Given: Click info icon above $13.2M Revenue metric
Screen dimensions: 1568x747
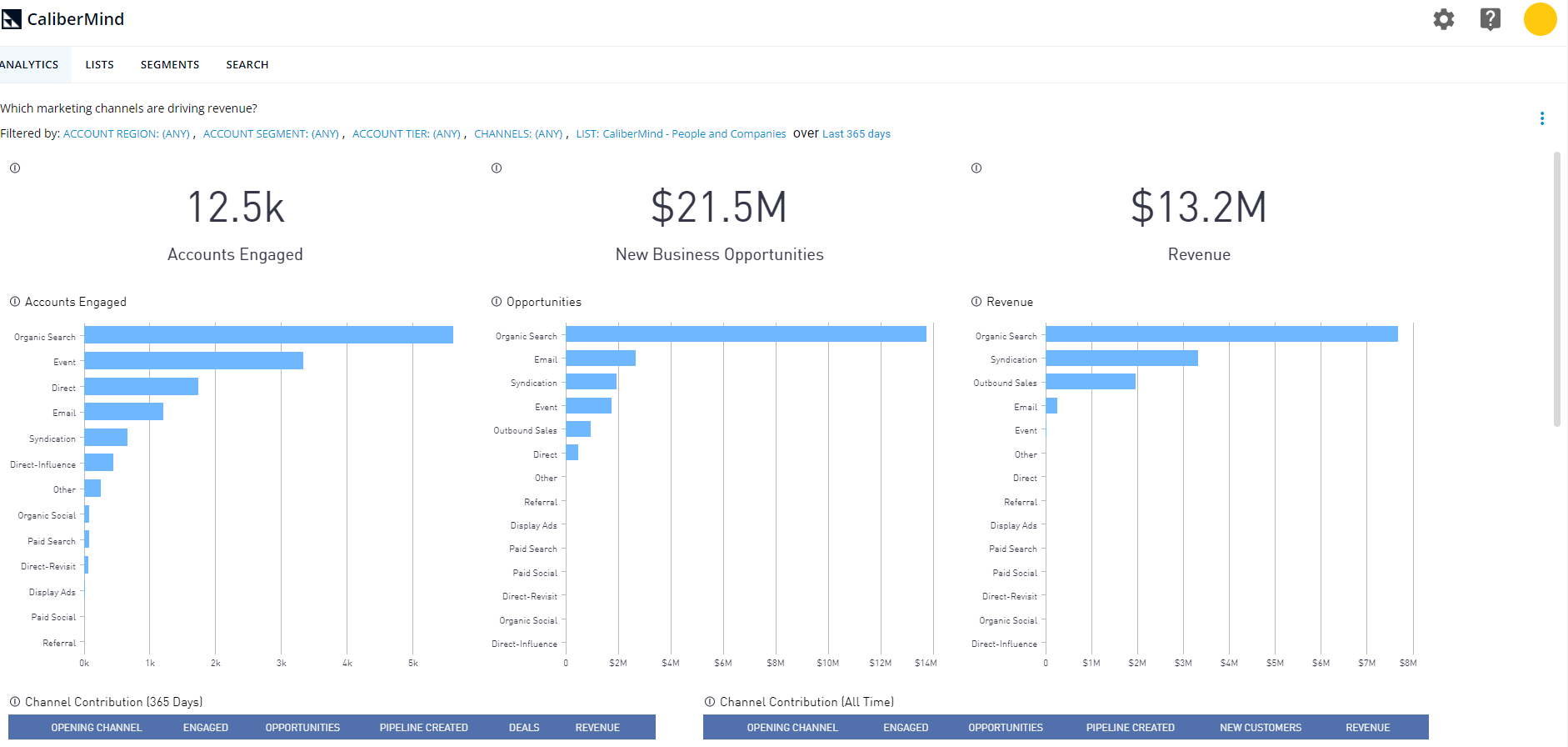Looking at the screenshot, I should click(976, 168).
